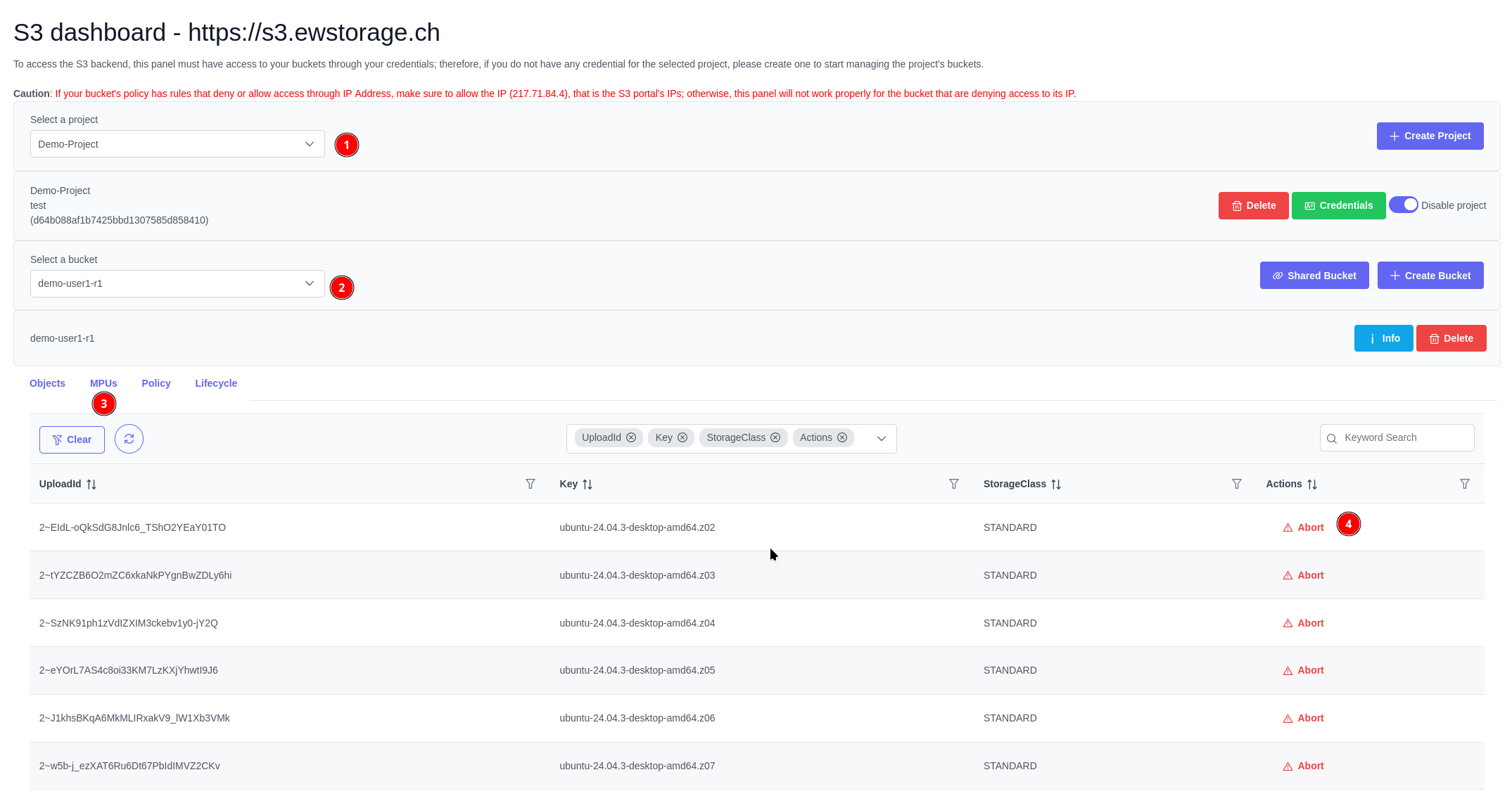Viewport: 1512px width, 796px height.
Task: Switch to the Objects tab
Action: pyautogui.click(x=47, y=383)
